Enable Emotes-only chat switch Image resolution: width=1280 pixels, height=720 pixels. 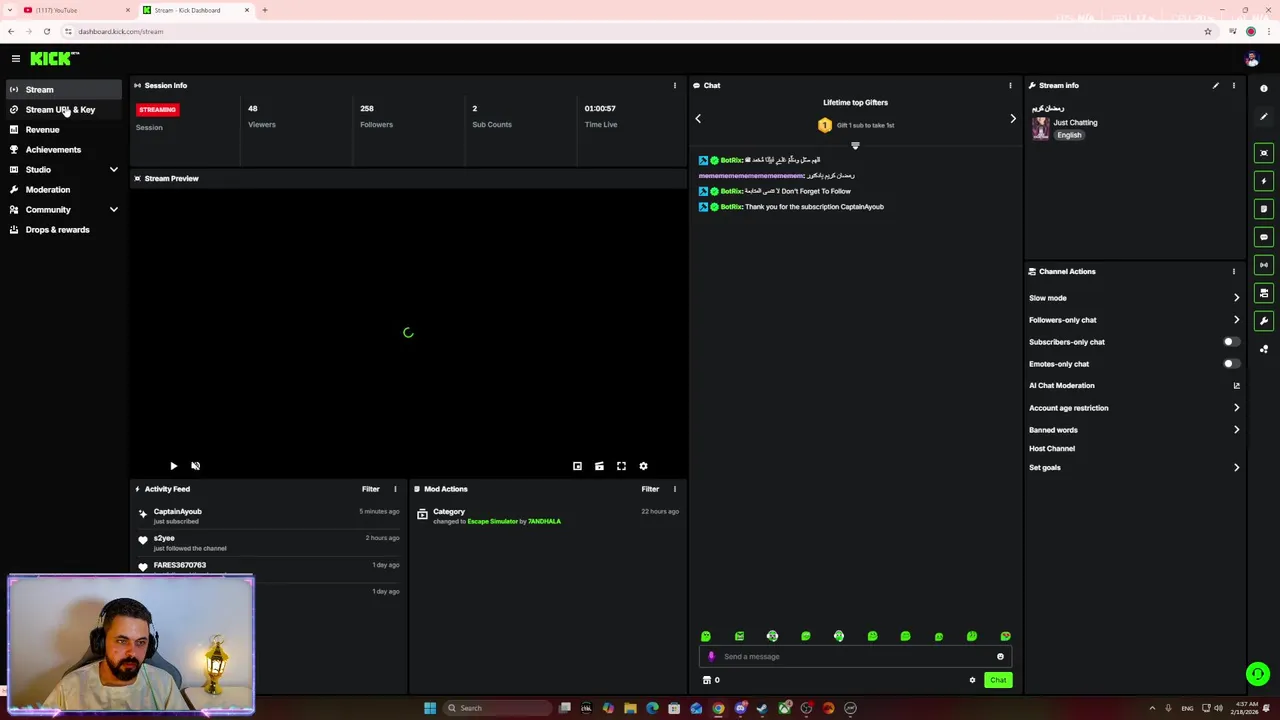(1231, 364)
